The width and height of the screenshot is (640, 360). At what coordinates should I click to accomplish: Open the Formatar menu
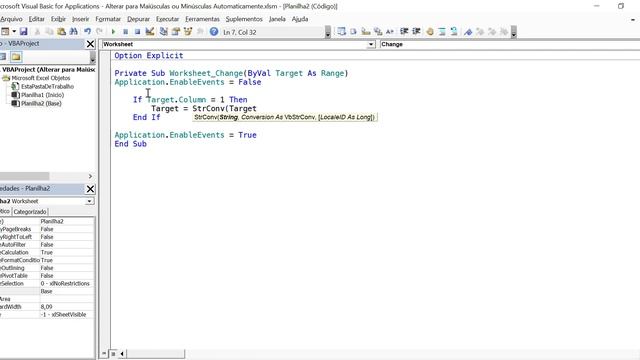pyautogui.click(x=108, y=19)
